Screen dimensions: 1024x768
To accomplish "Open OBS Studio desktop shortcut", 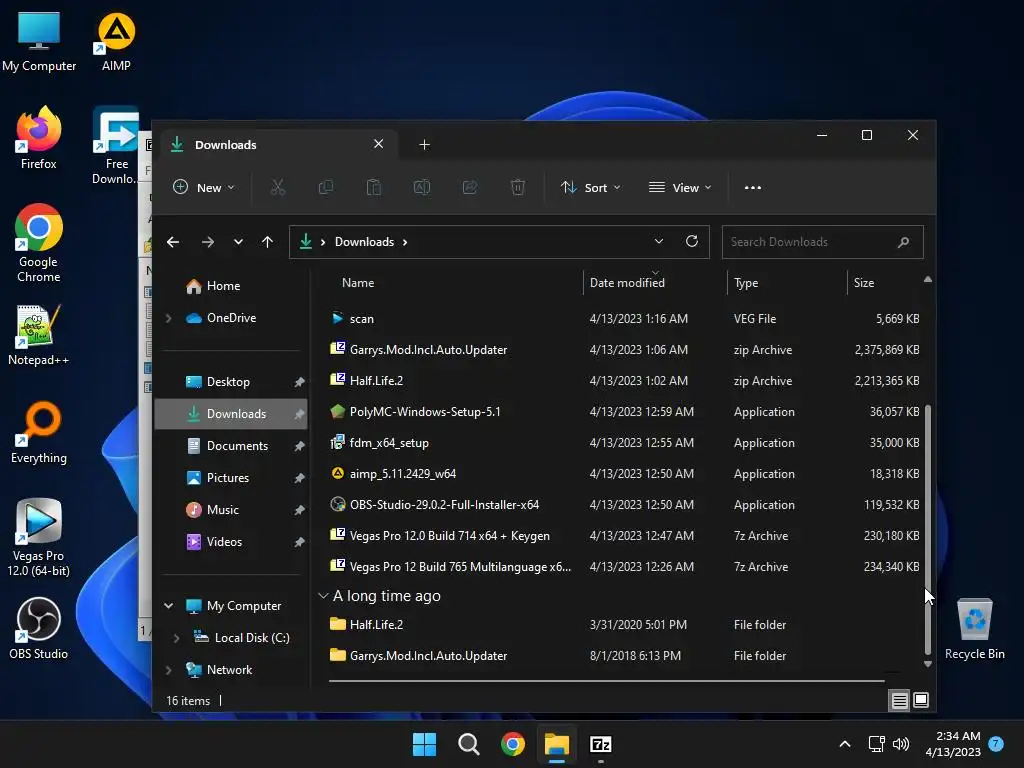I will pyautogui.click(x=39, y=628).
